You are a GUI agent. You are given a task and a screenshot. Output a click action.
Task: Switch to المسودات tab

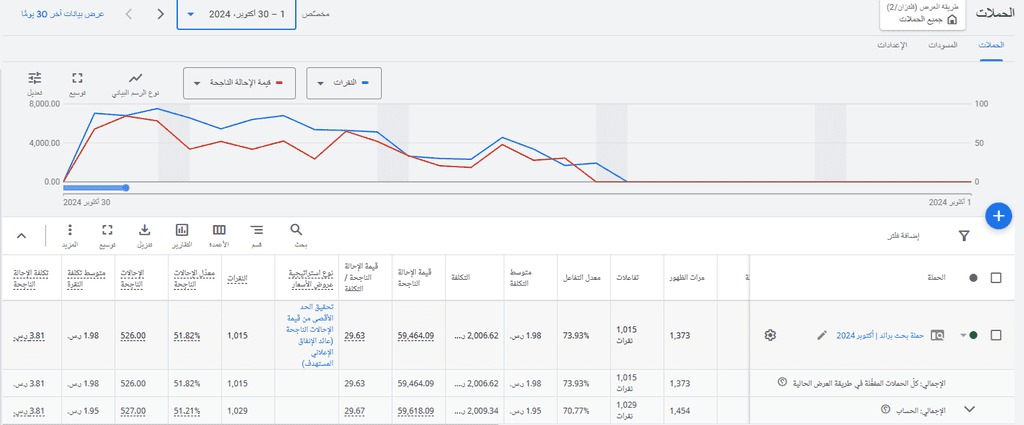944,45
